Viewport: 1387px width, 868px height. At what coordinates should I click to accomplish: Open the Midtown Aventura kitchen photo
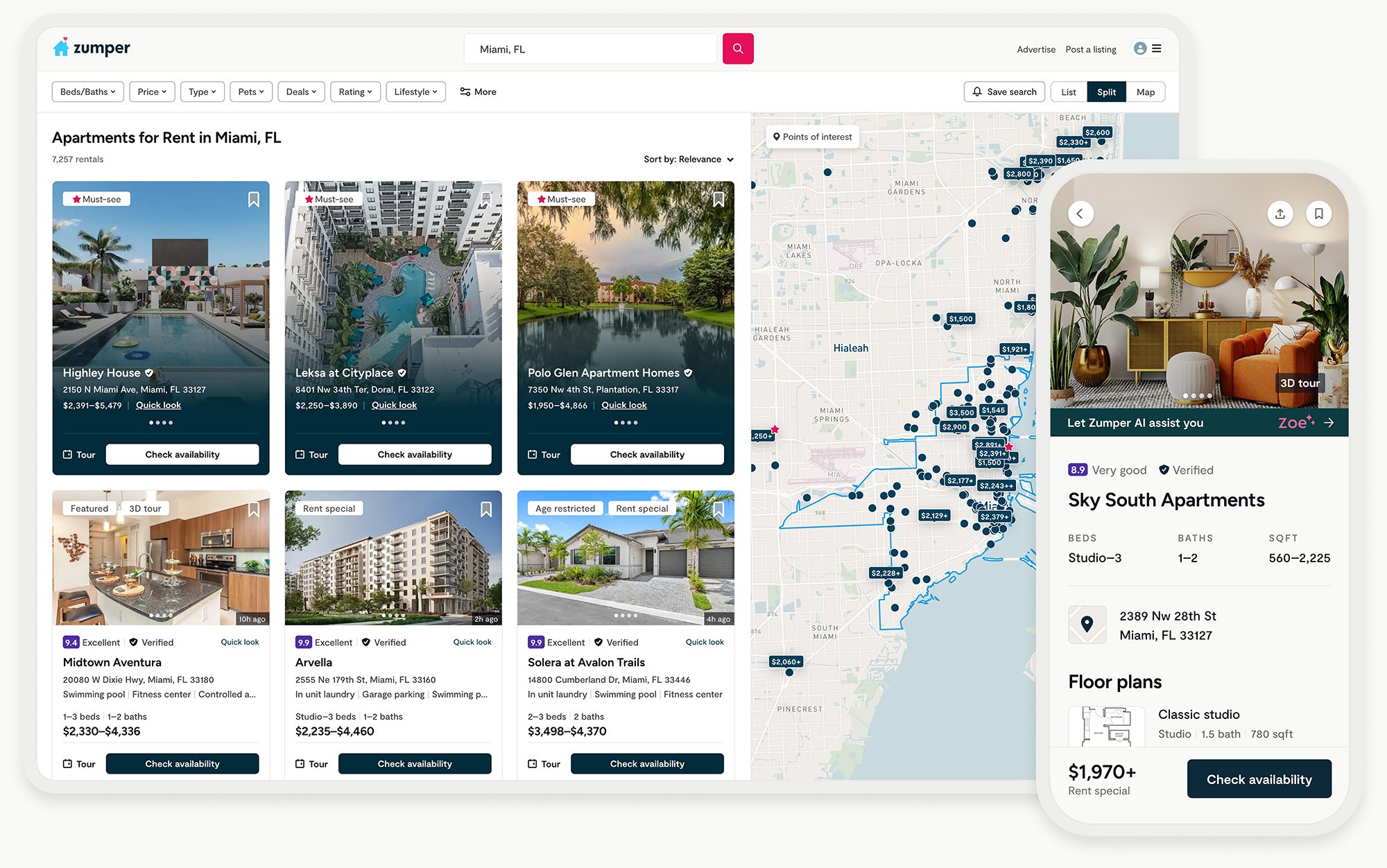tap(161, 558)
